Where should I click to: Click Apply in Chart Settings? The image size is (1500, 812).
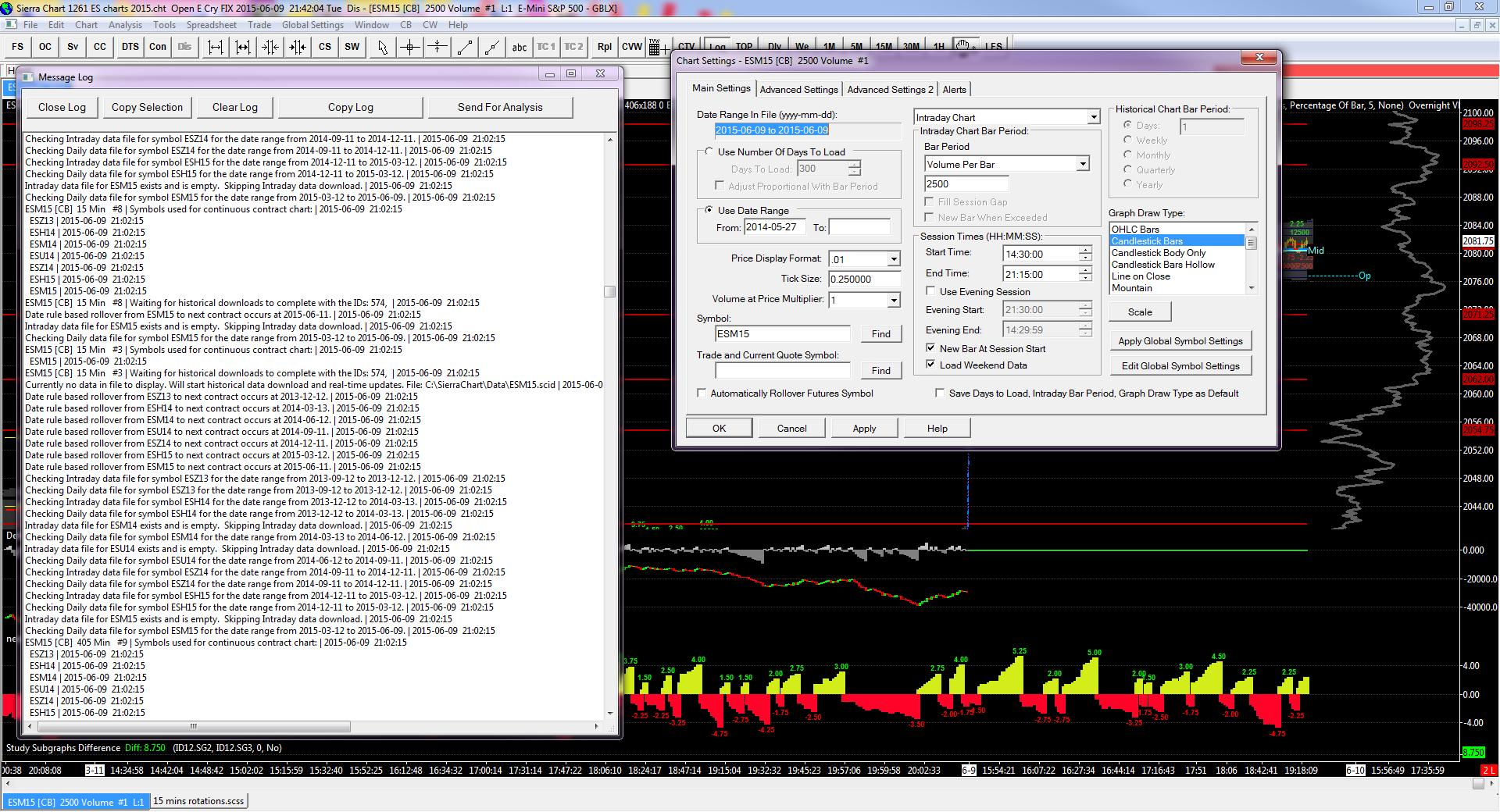[863, 429]
